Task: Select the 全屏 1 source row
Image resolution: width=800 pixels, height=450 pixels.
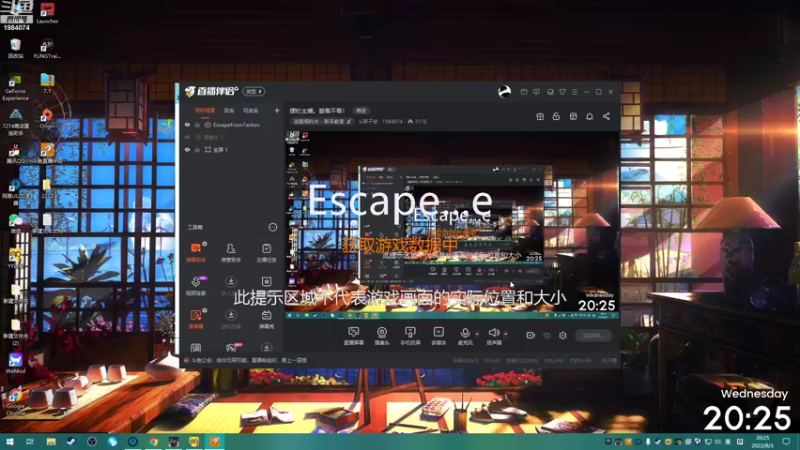Action: click(x=230, y=149)
